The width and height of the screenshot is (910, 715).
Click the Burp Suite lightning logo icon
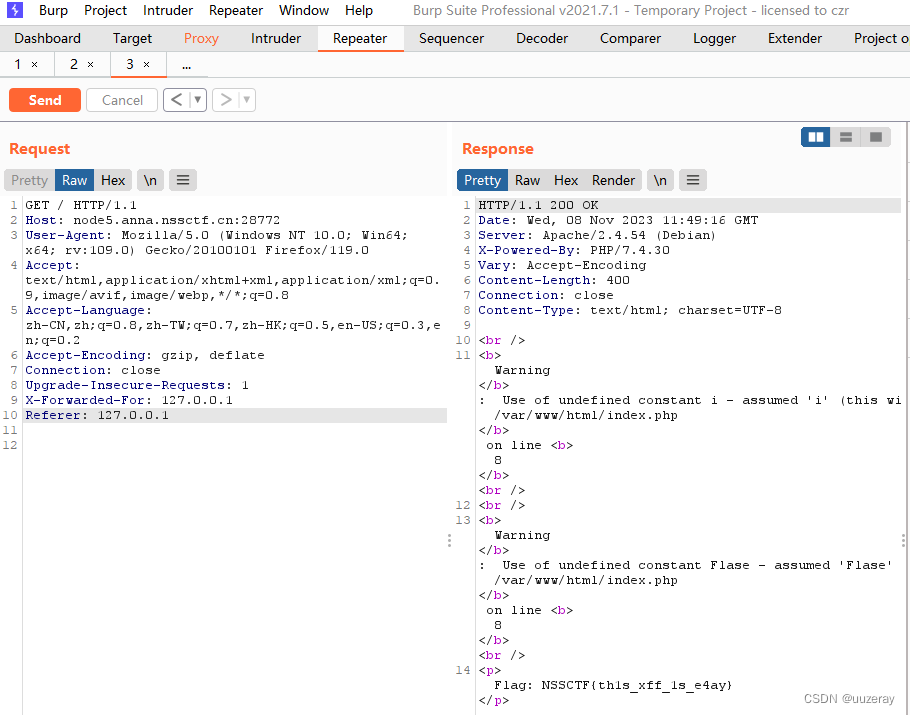click(14, 10)
